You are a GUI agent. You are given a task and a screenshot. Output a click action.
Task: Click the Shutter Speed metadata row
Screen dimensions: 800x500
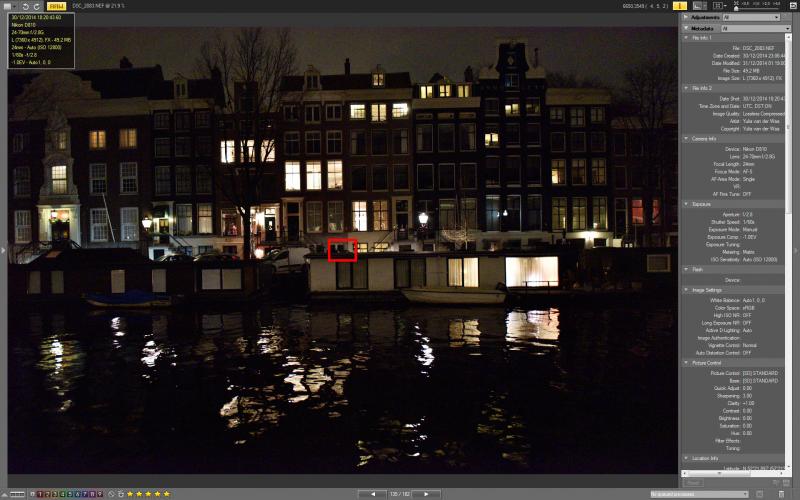click(734, 222)
